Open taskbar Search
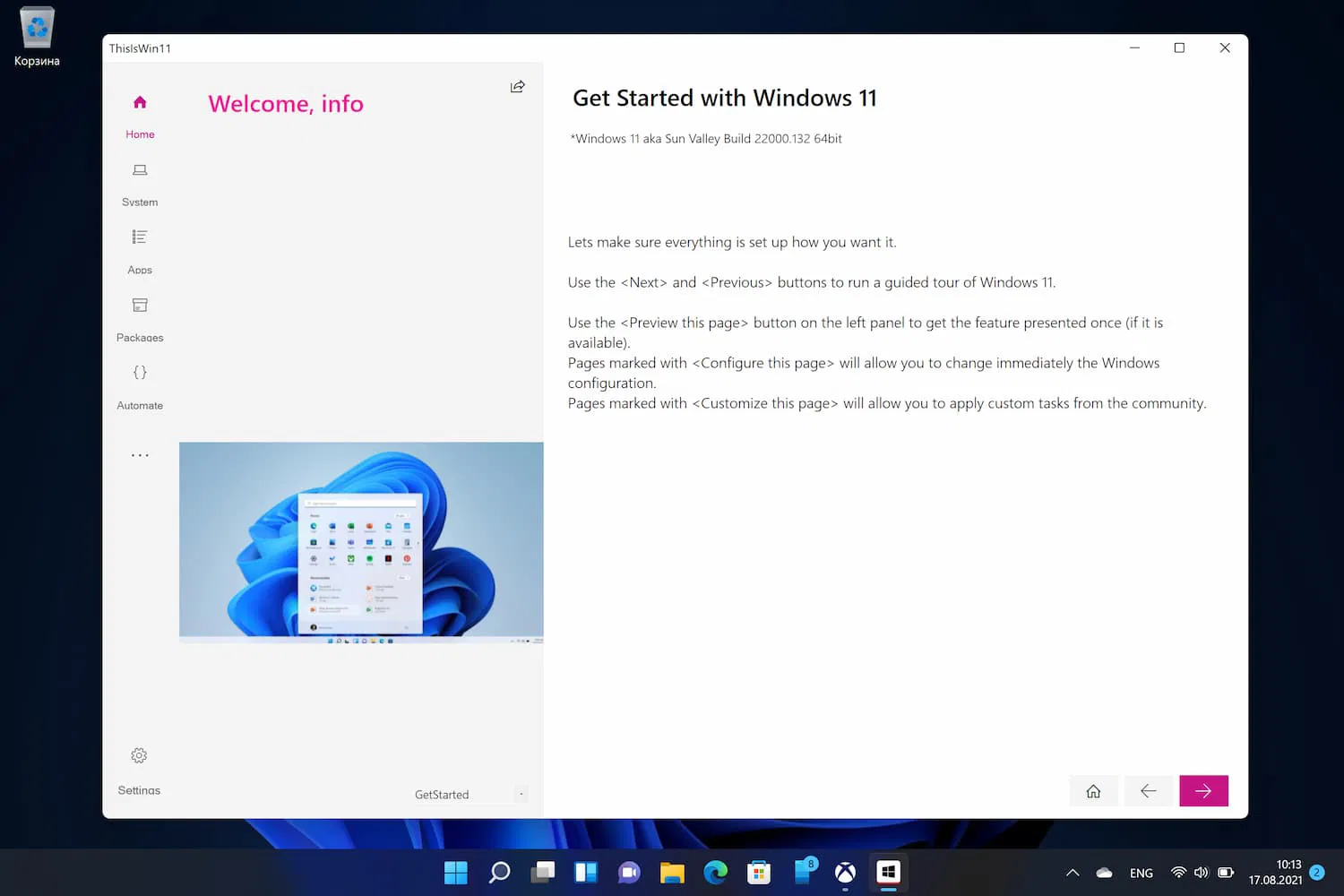The height and width of the screenshot is (896, 1344). click(499, 872)
